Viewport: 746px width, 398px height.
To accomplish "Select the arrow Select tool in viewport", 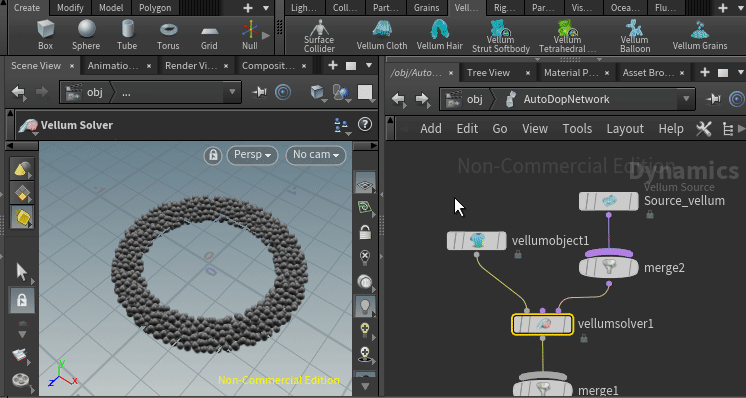I will point(21,272).
